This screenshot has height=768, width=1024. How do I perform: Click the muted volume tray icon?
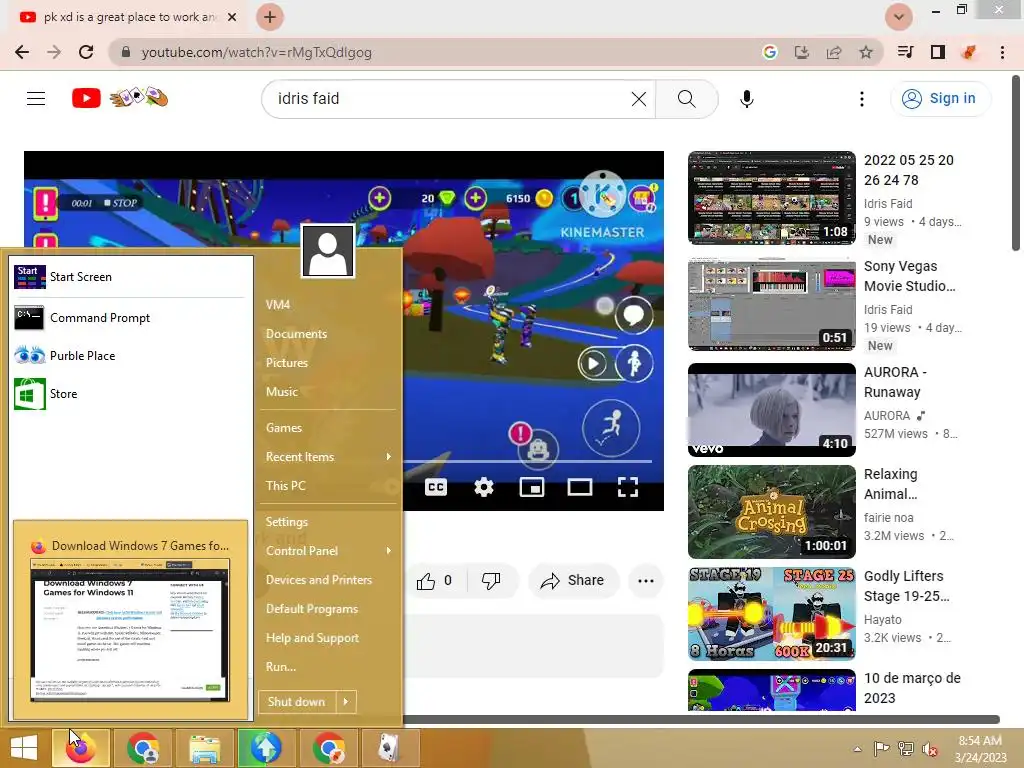click(930, 749)
